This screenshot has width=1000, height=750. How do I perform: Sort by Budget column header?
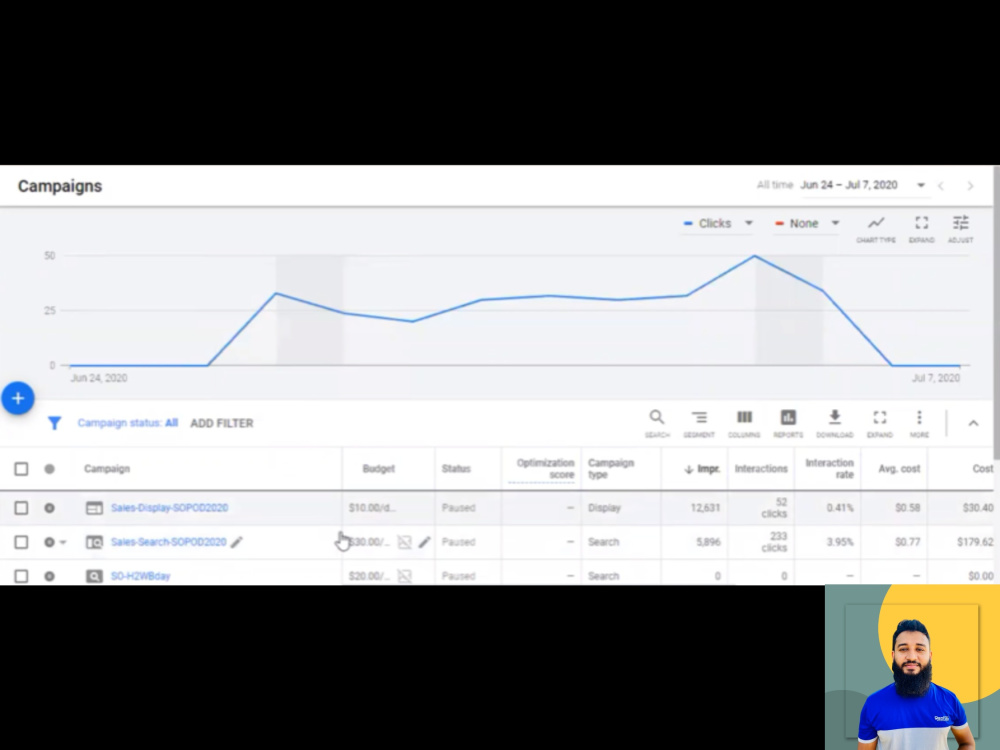pos(379,469)
